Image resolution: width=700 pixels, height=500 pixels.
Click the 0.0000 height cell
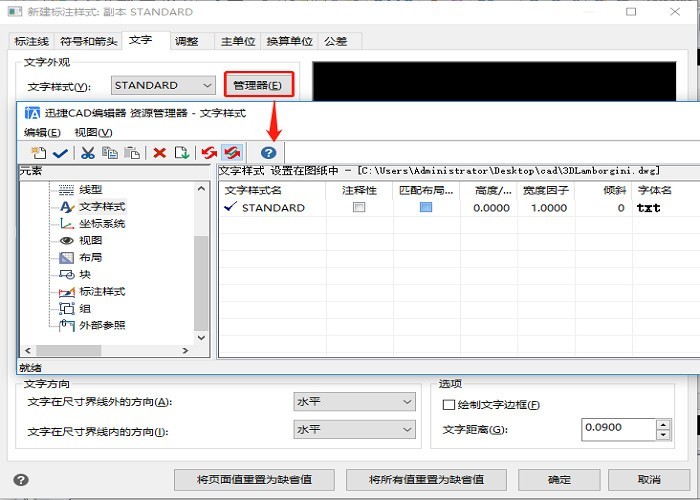click(x=492, y=208)
